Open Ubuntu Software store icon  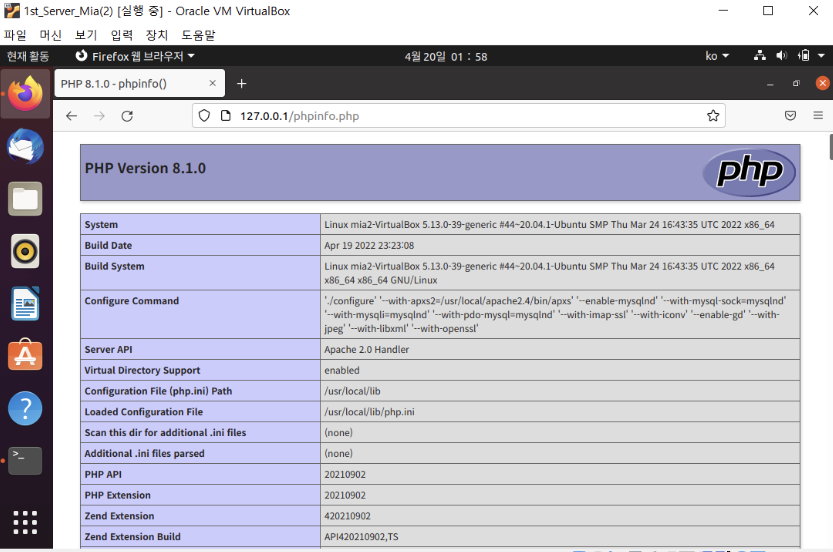click(x=25, y=355)
